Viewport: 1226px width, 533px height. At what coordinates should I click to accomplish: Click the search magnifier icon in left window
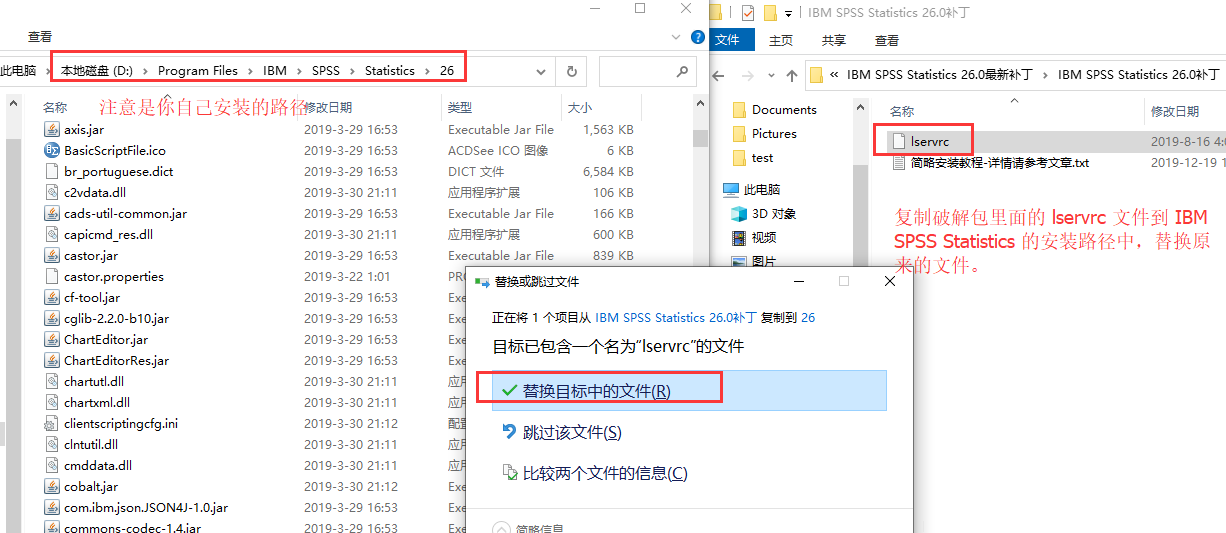[683, 71]
